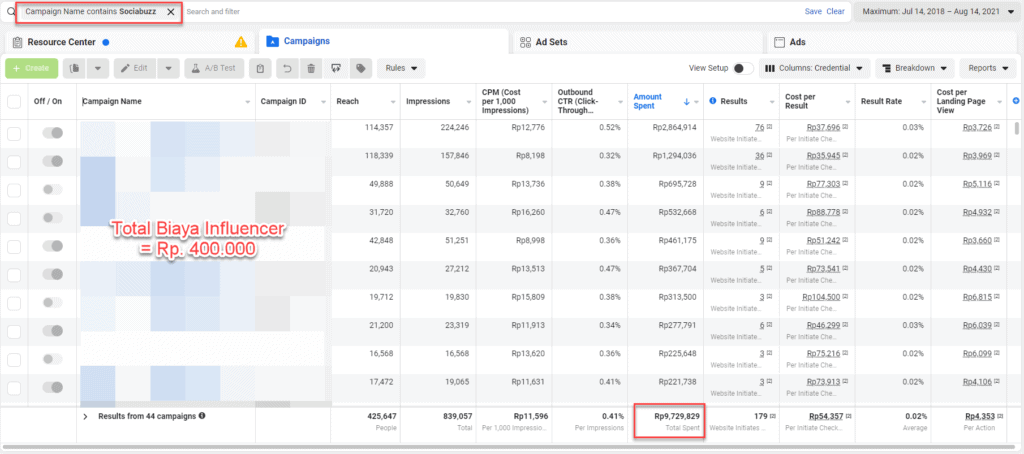The image size is (1024, 454).
Task: Click the Save filter link
Action: coord(813,12)
